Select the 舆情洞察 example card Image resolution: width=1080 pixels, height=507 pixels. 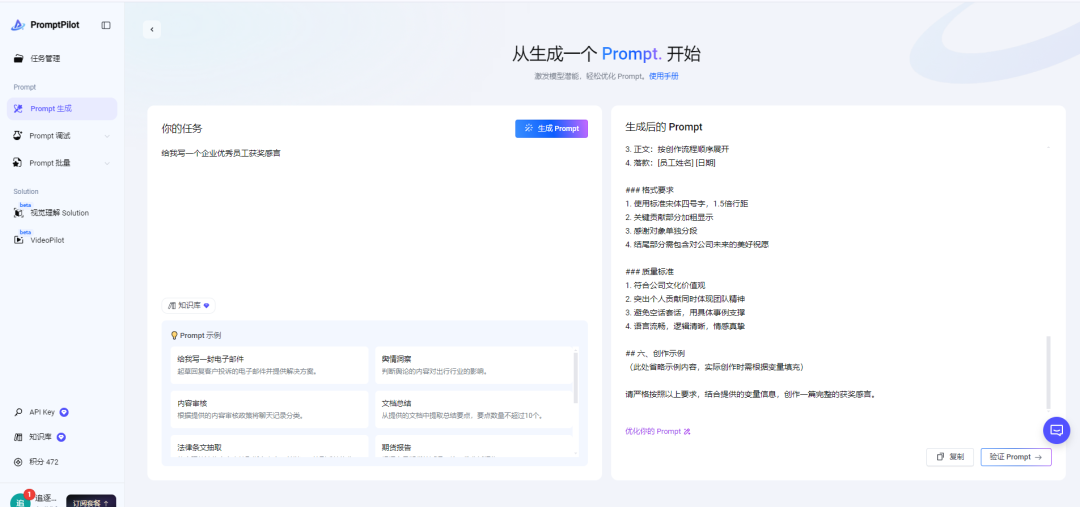(x=473, y=365)
